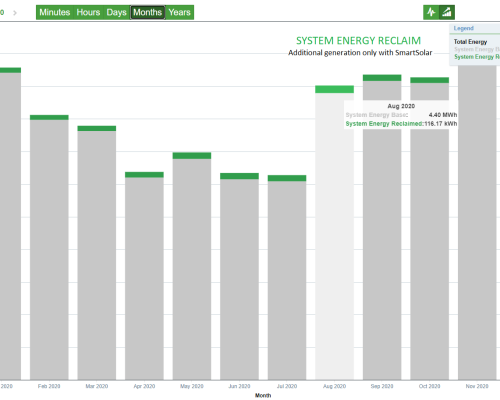Click the Jun 2020 grey base bar
This screenshot has height=400, width=500.
point(239,279)
